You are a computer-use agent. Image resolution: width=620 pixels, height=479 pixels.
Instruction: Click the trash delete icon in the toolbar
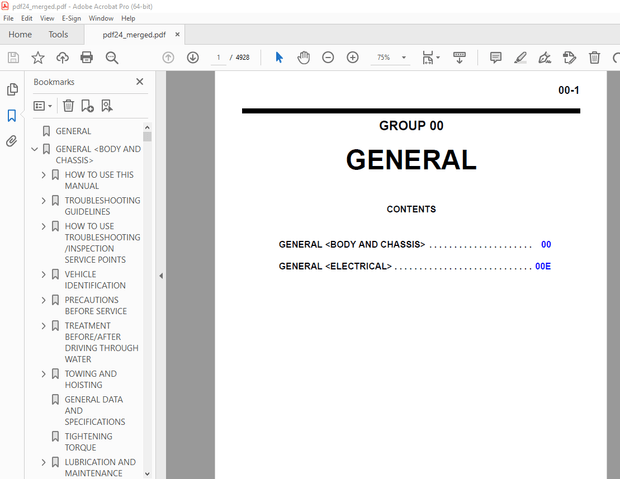coord(594,58)
